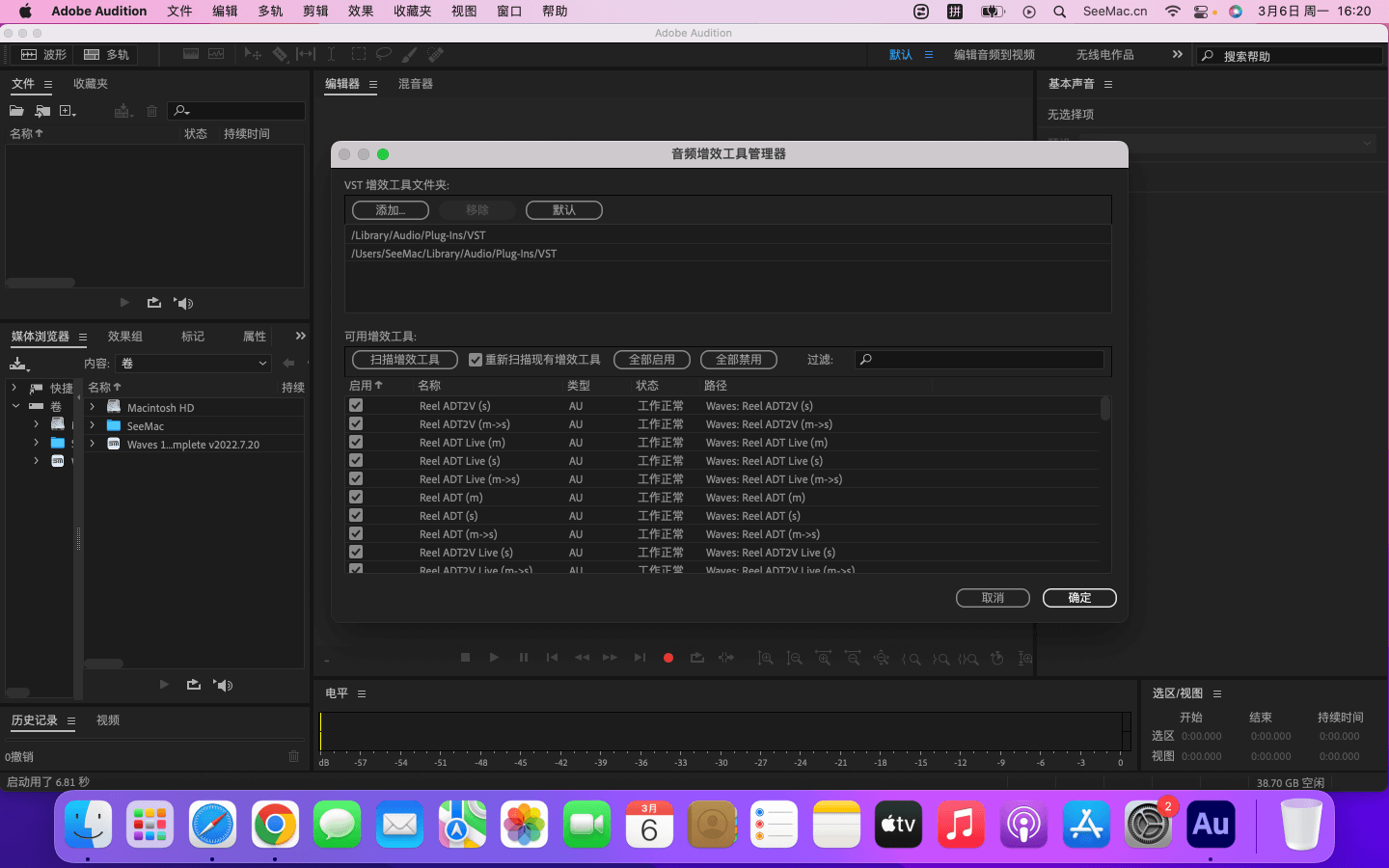Expand the Macintosh HD tree item

(x=93, y=407)
